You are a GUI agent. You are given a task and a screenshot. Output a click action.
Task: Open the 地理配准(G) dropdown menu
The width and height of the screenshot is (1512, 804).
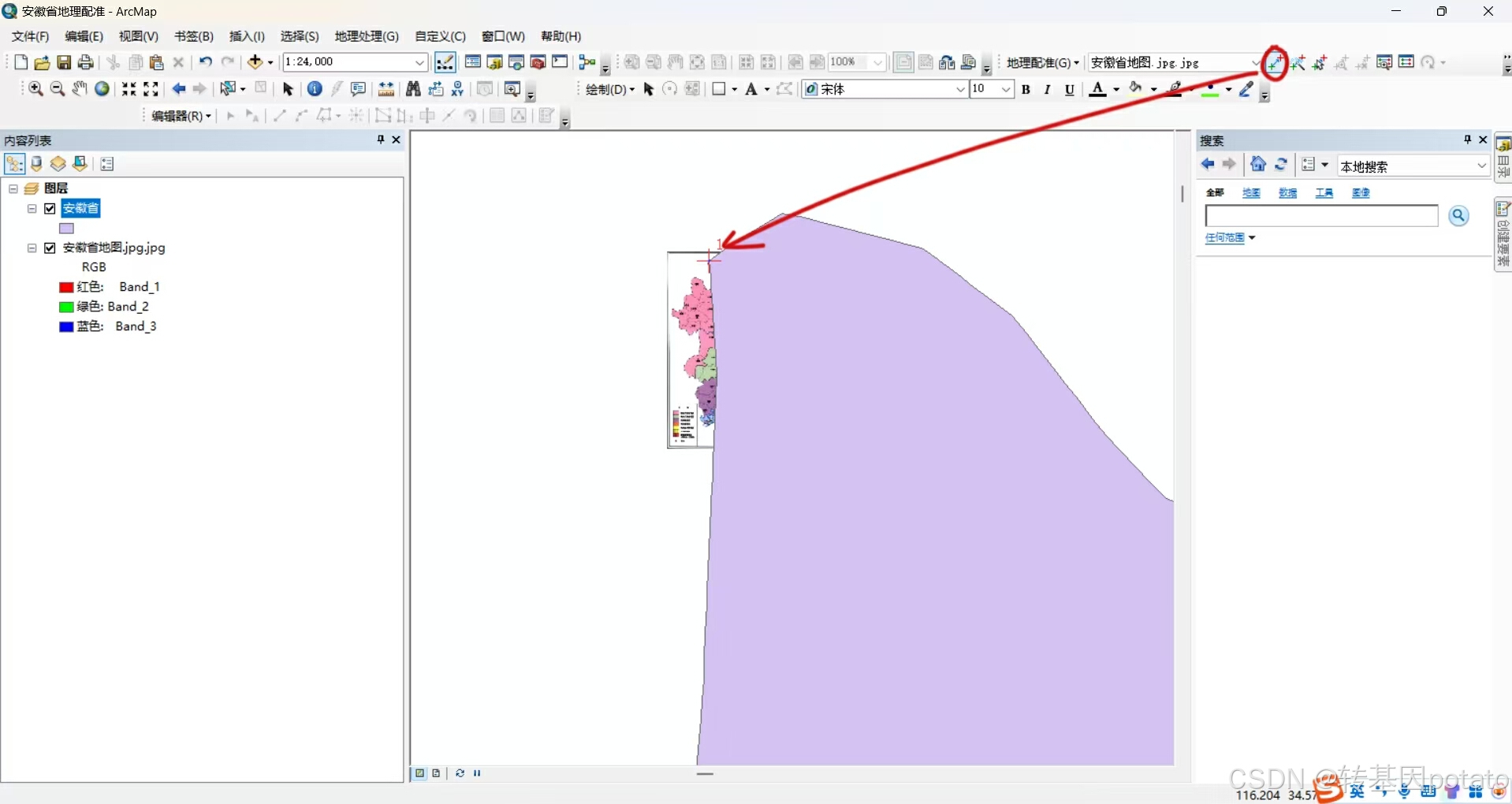pyautogui.click(x=1042, y=62)
